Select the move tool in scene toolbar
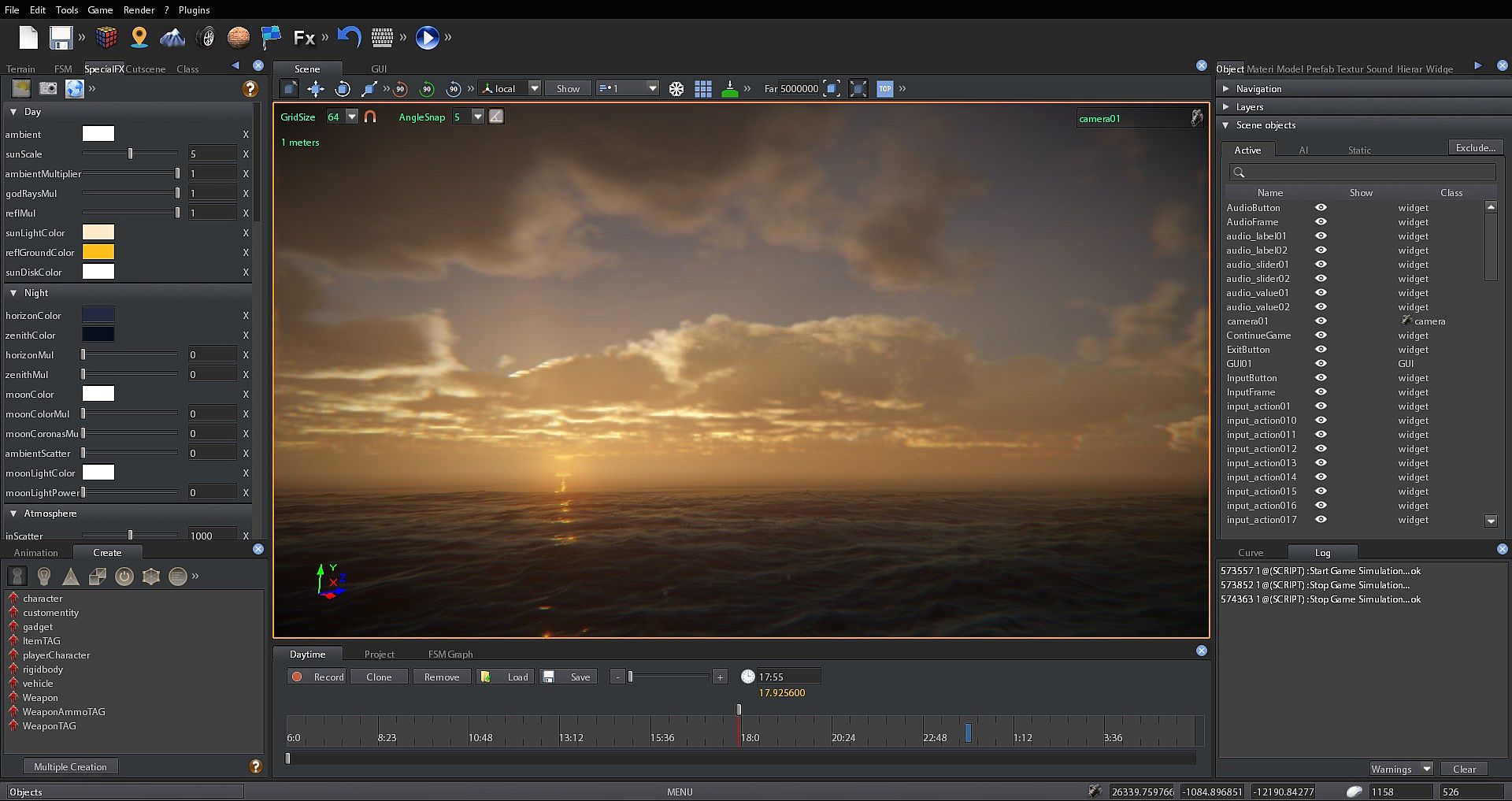This screenshot has height=801, width=1512. click(x=316, y=89)
